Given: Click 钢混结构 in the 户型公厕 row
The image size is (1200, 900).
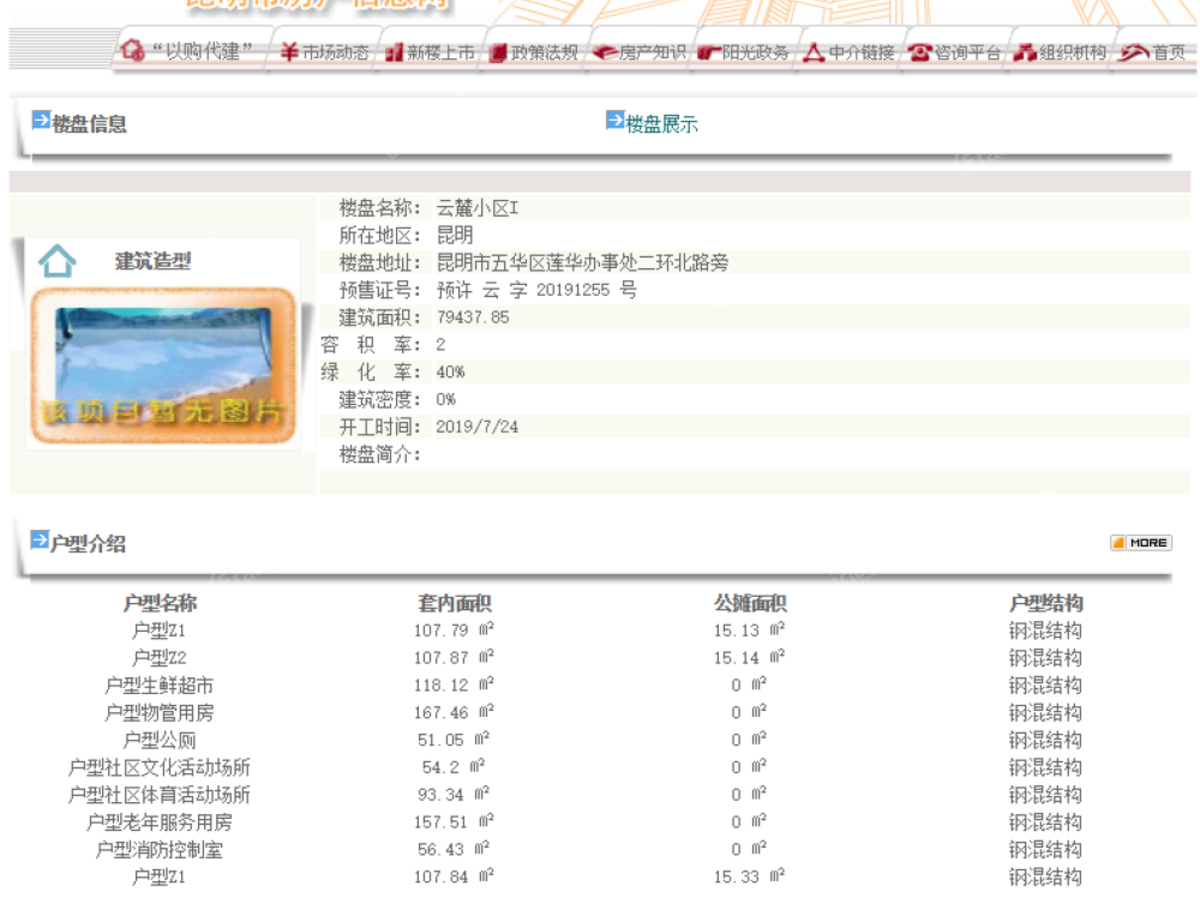Looking at the screenshot, I should (x=1045, y=740).
